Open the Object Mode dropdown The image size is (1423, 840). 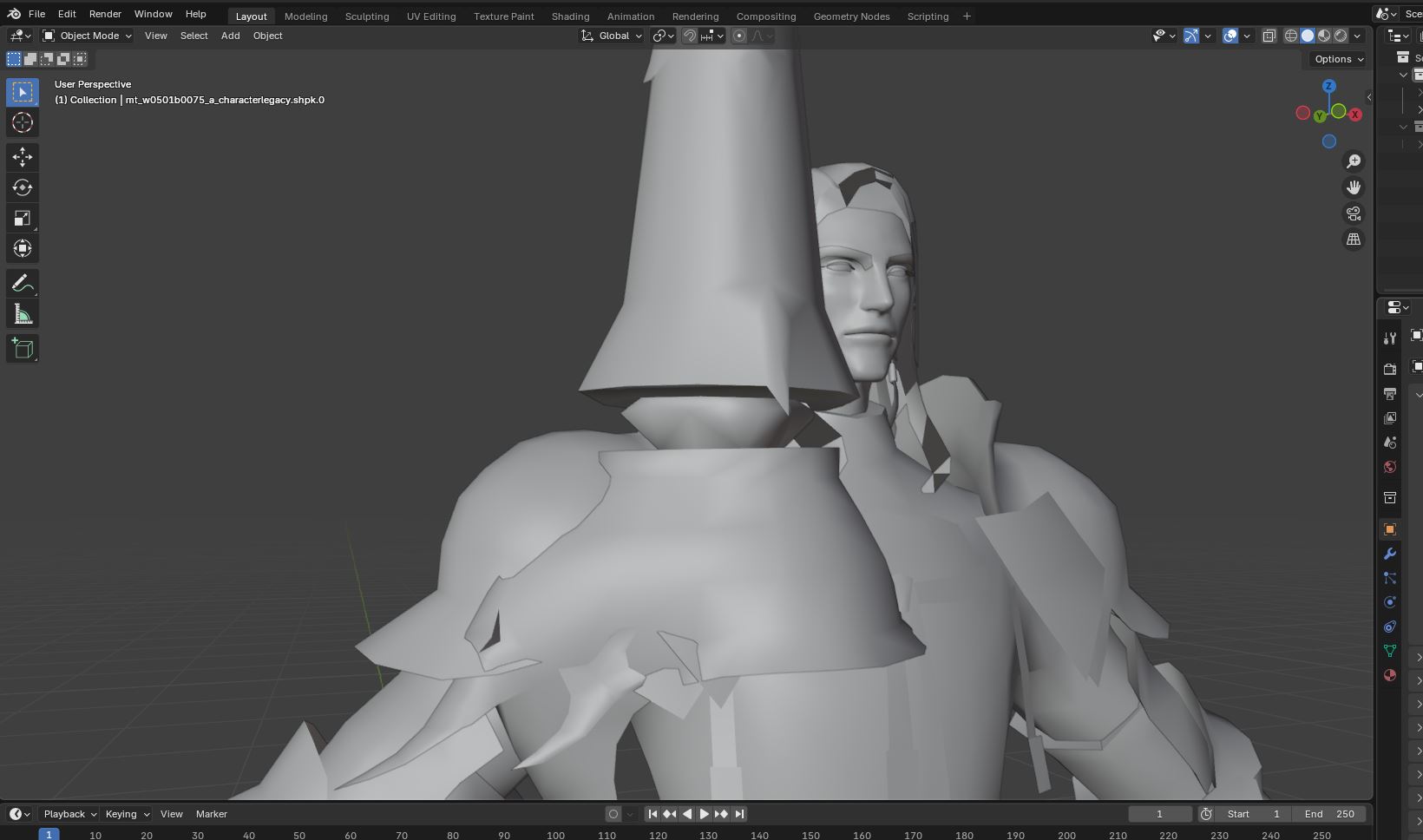click(x=87, y=36)
